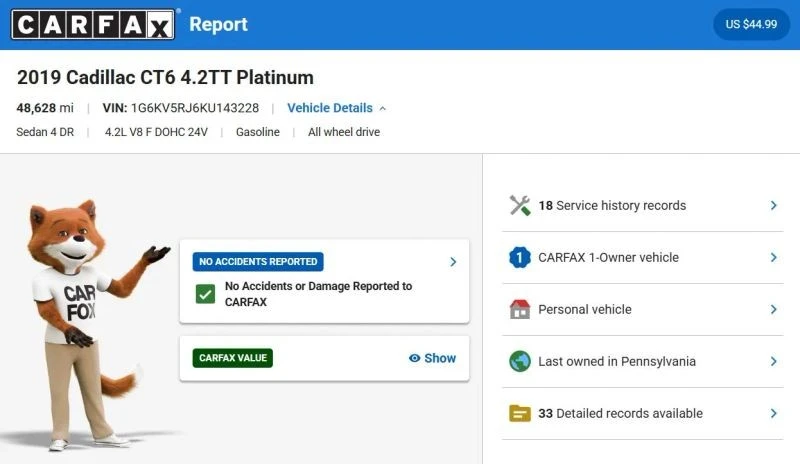This screenshot has height=464, width=800.
Task: Click the house Personal vehicle icon
Action: (x=520, y=309)
